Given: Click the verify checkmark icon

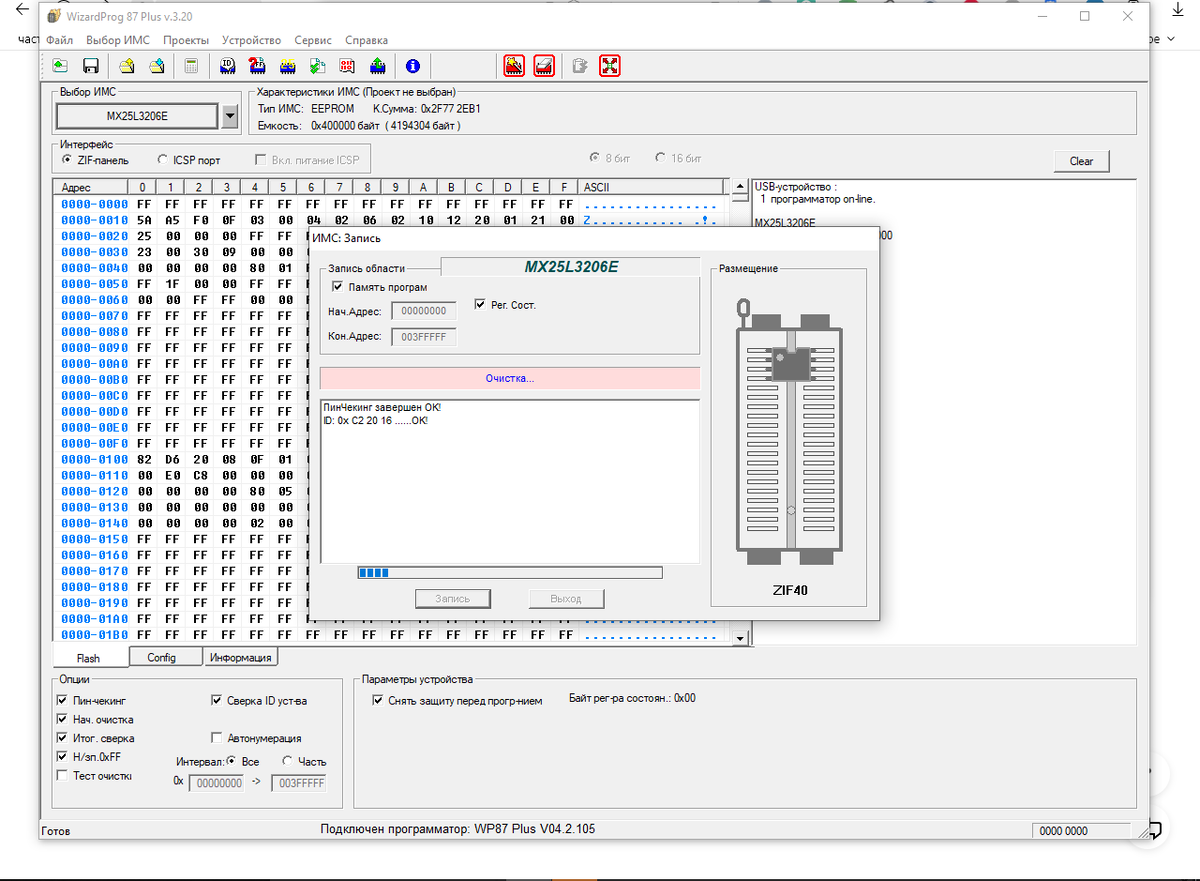Looking at the screenshot, I should 317,66.
